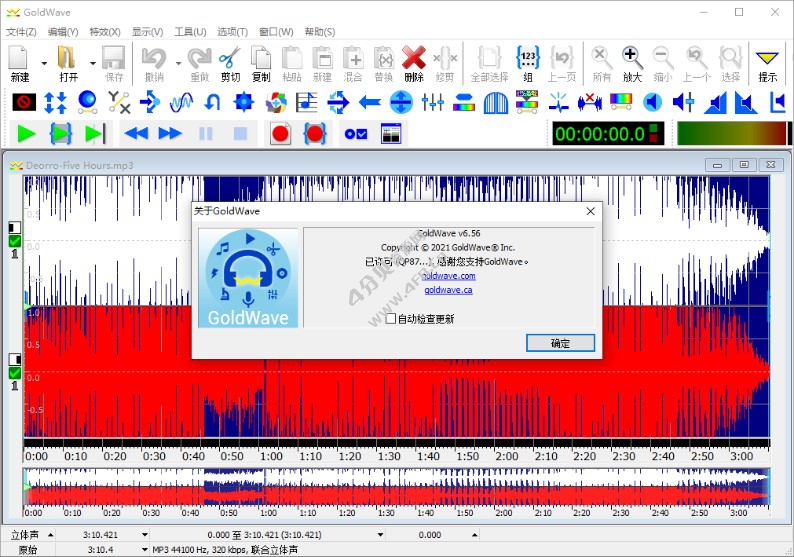Screen dimensions: 794x557
Task: Click the echo return arrow effect icon
Action: (x=212, y=102)
